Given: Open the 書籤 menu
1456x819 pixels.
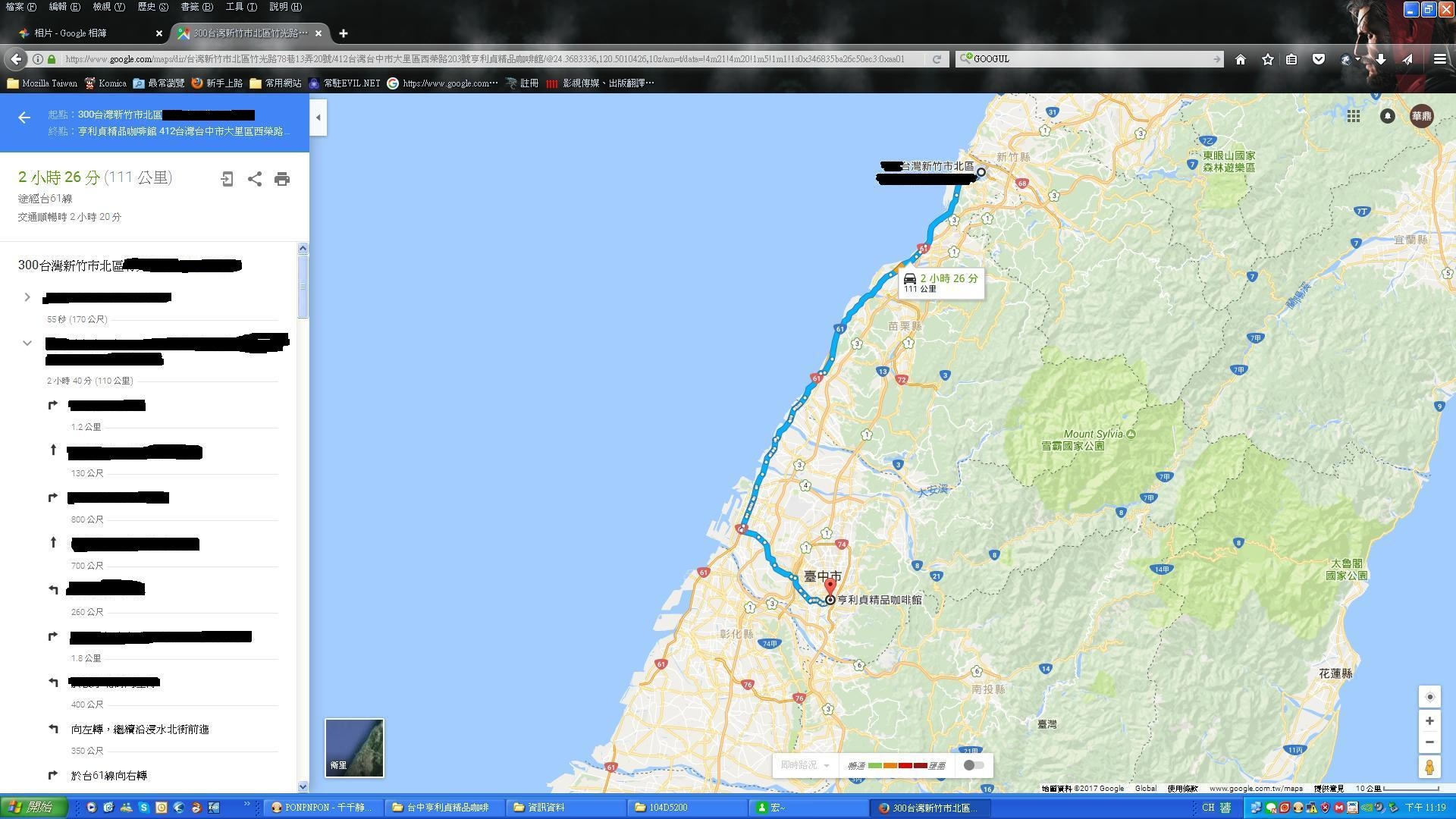Looking at the screenshot, I should 196,7.
